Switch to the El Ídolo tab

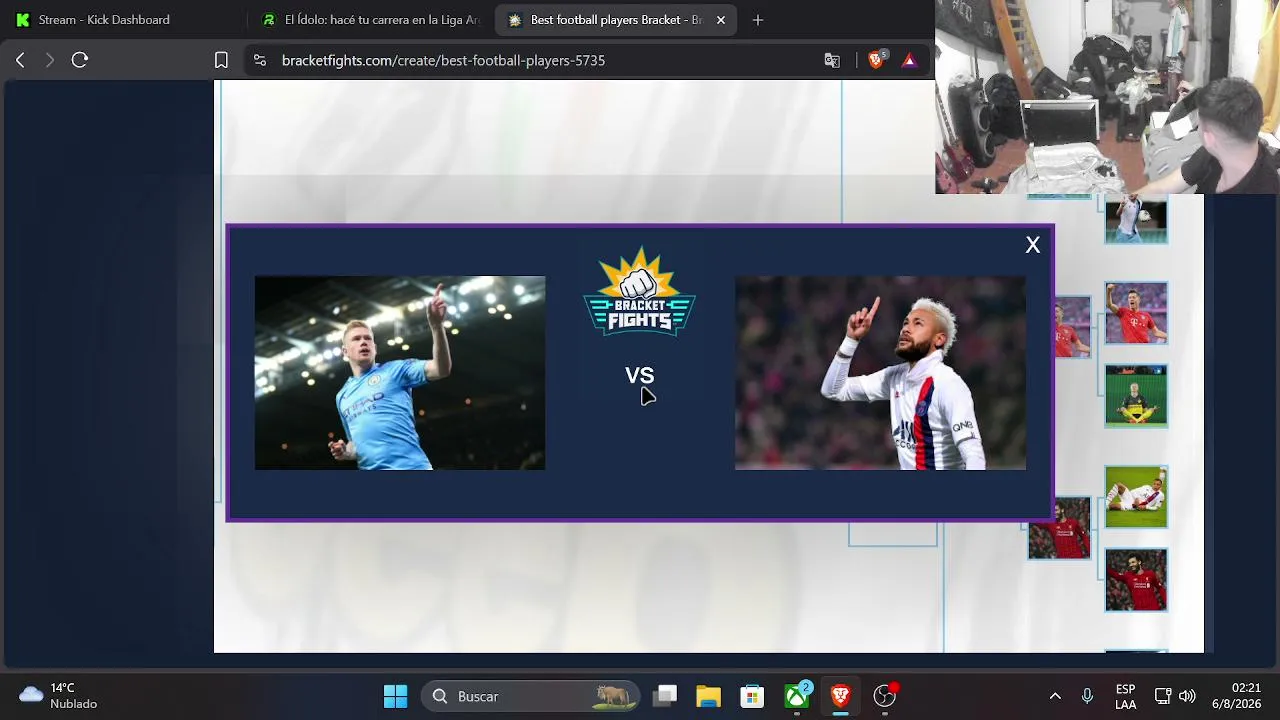tap(372, 20)
